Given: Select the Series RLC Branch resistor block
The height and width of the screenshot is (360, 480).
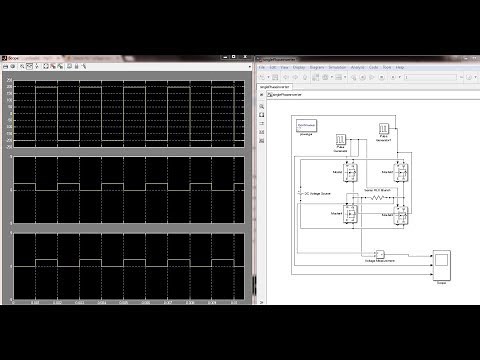Looking at the screenshot, I should 377,198.
